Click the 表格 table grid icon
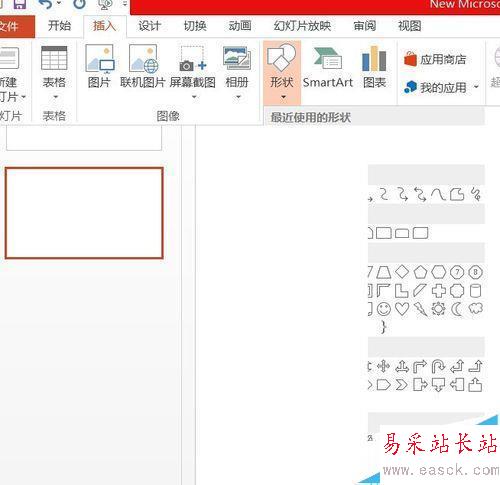This screenshot has height=485, width=500. click(x=54, y=58)
